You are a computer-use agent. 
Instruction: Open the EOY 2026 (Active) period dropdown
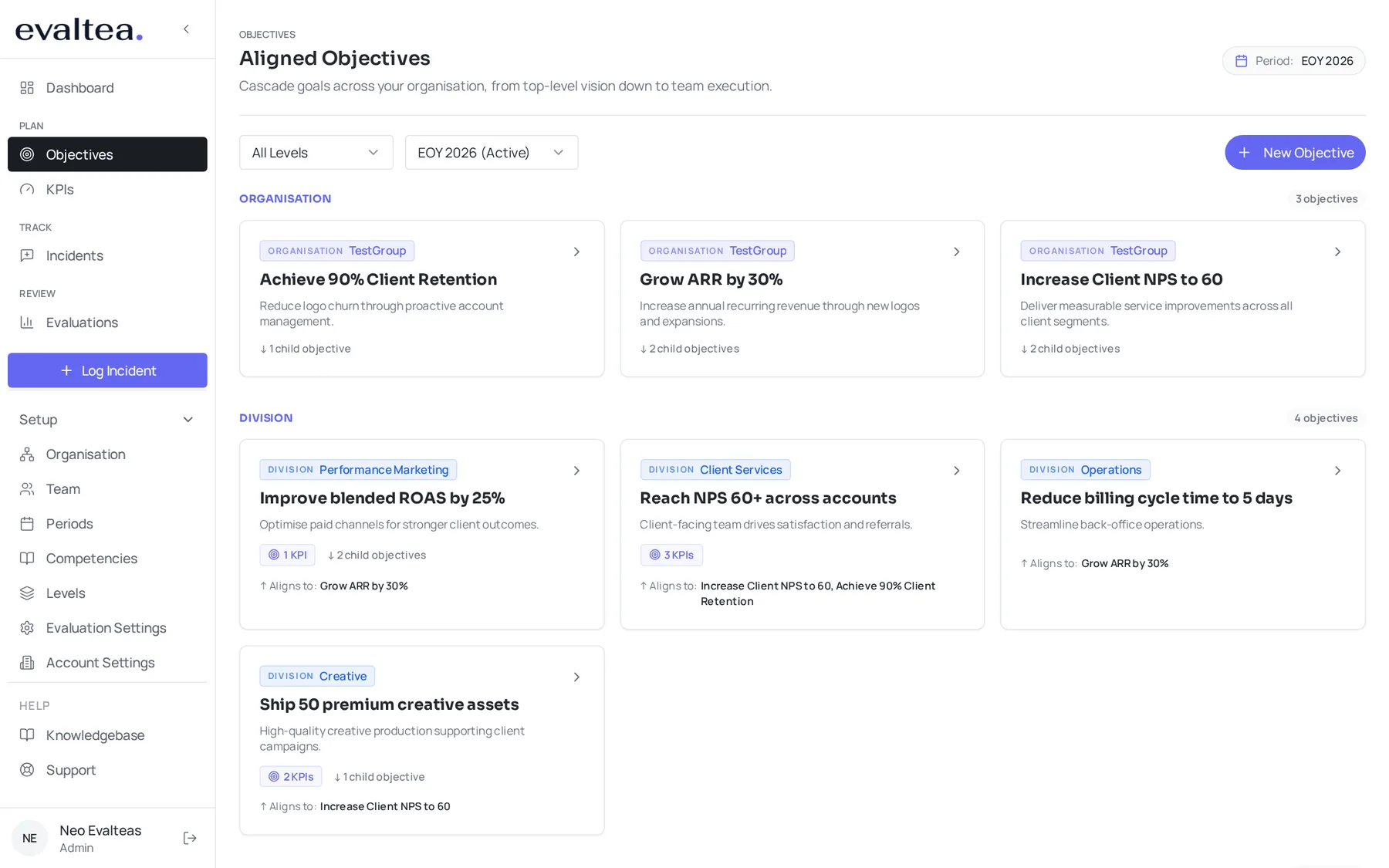(x=491, y=153)
